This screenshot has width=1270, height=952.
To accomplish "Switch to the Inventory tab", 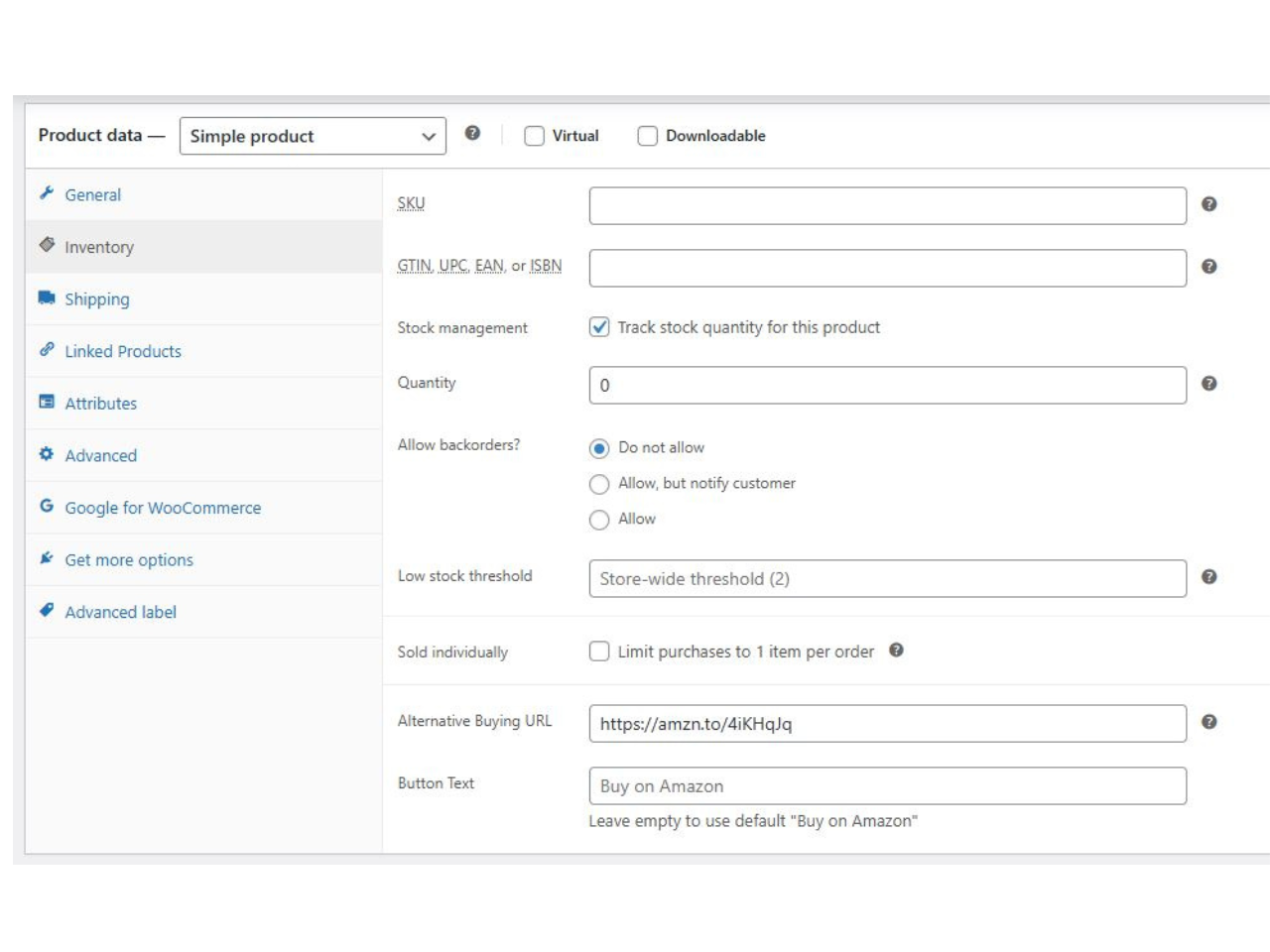I will click(99, 246).
